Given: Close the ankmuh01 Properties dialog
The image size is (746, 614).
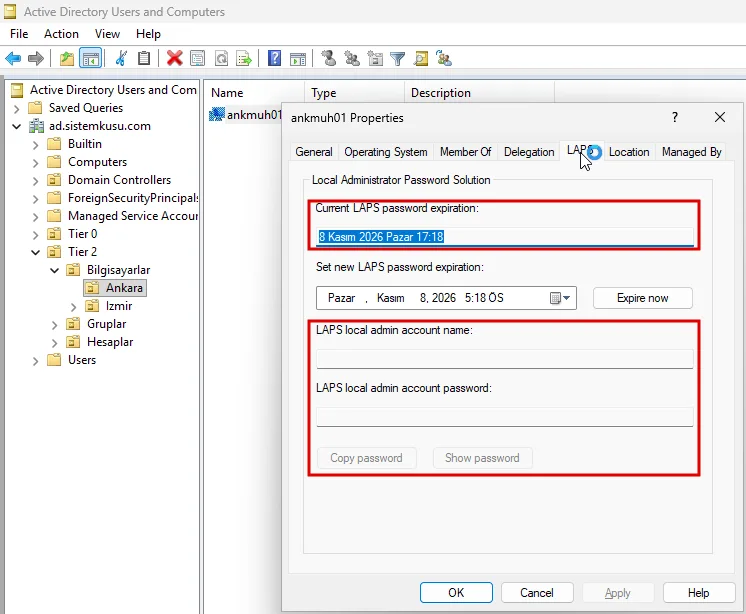Looking at the screenshot, I should pos(720,117).
